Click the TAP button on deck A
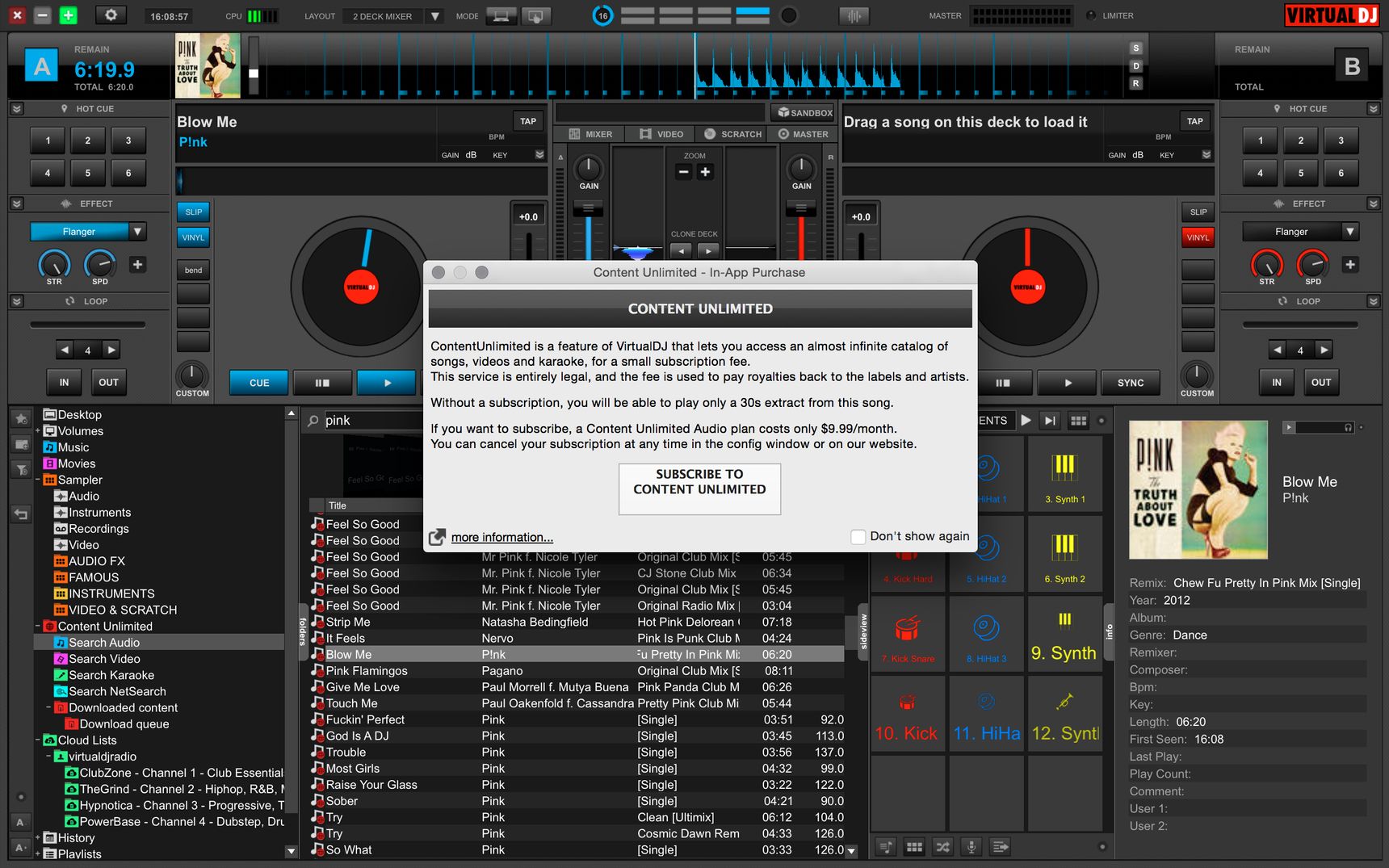 point(528,121)
